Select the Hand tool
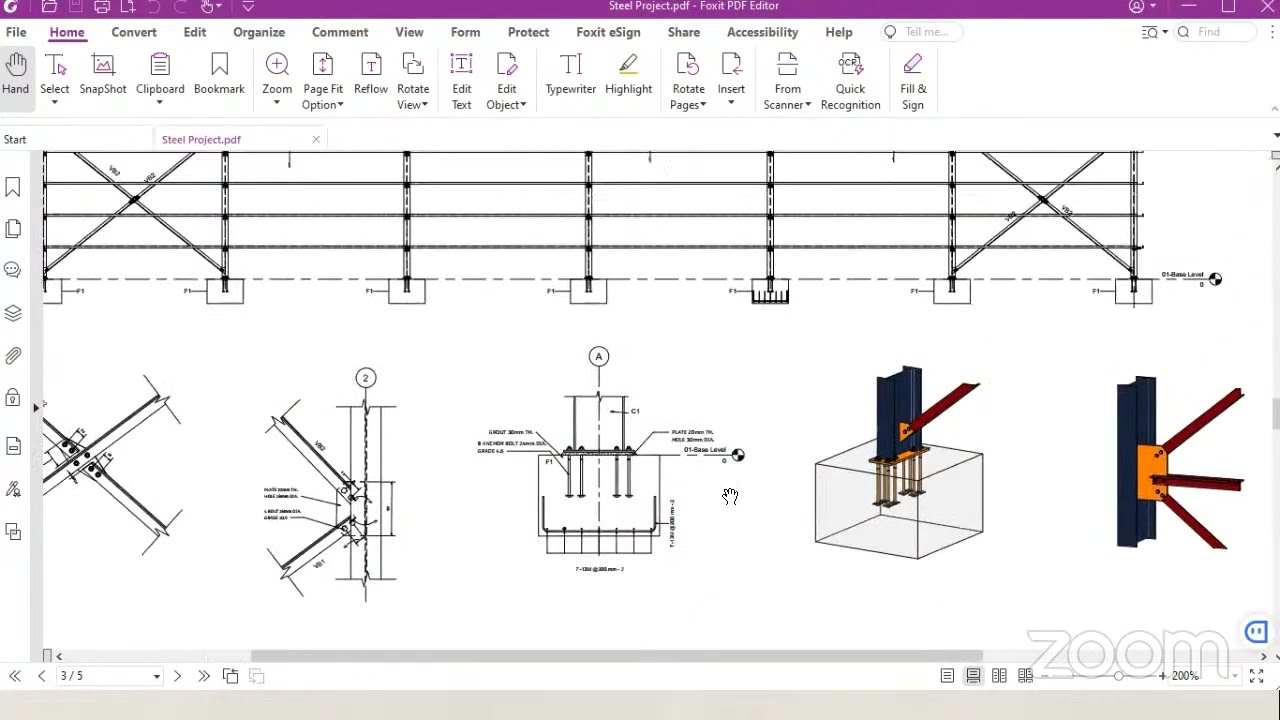 pos(16,76)
